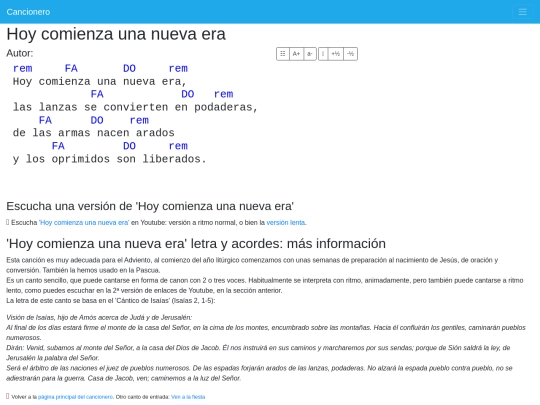Select lyric 'y los oprimidos son liberados.'
The width and height of the screenshot is (540, 405).
(x=110, y=159)
